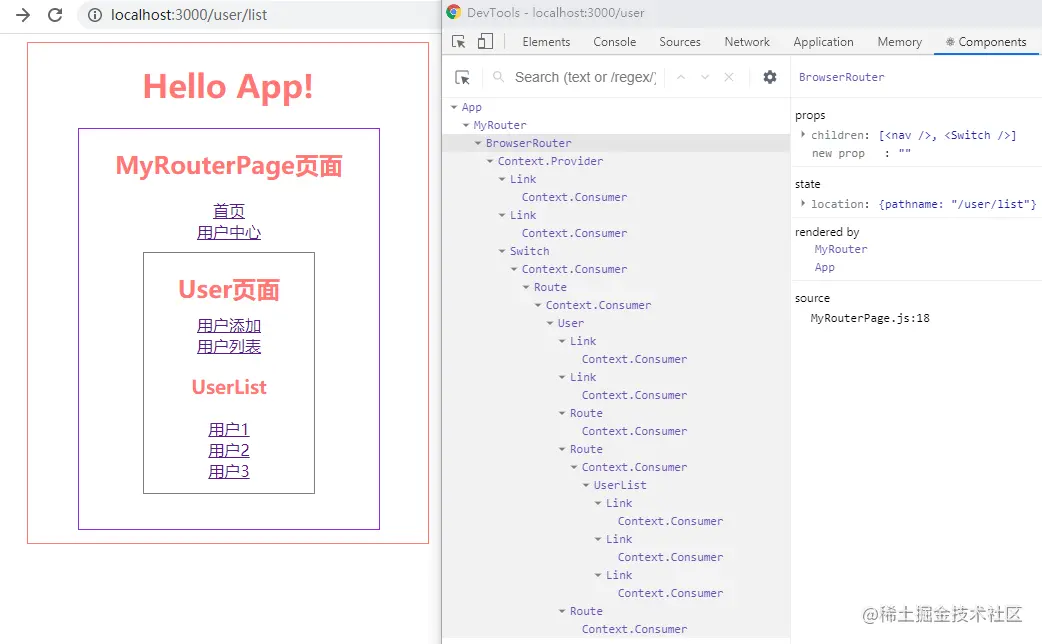Select Switch in component tree
The height and width of the screenshot is (644, 1042).
click(x=530, y=251)
